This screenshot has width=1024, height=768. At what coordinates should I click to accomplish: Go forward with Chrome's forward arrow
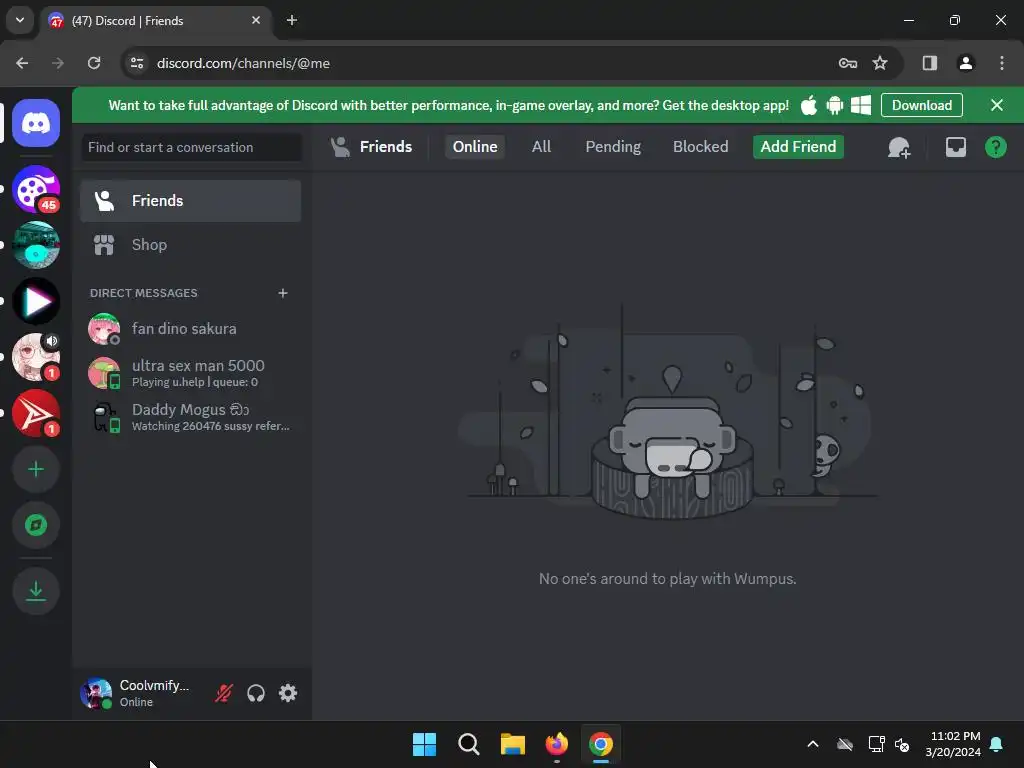[58, 63]
